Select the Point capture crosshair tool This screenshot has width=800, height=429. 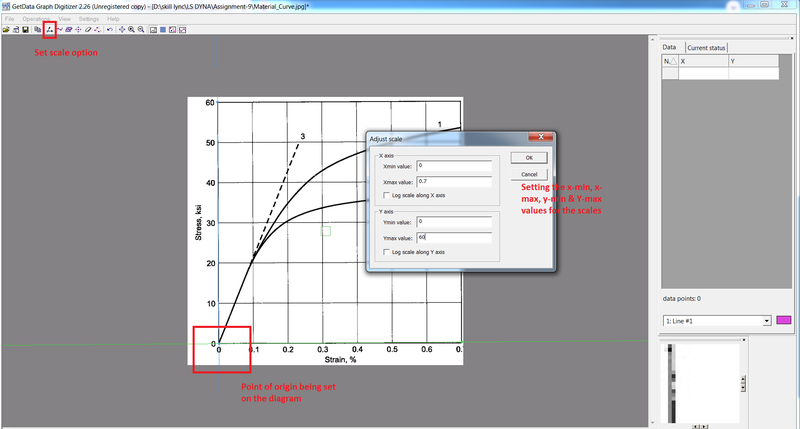tap(78, 30)
